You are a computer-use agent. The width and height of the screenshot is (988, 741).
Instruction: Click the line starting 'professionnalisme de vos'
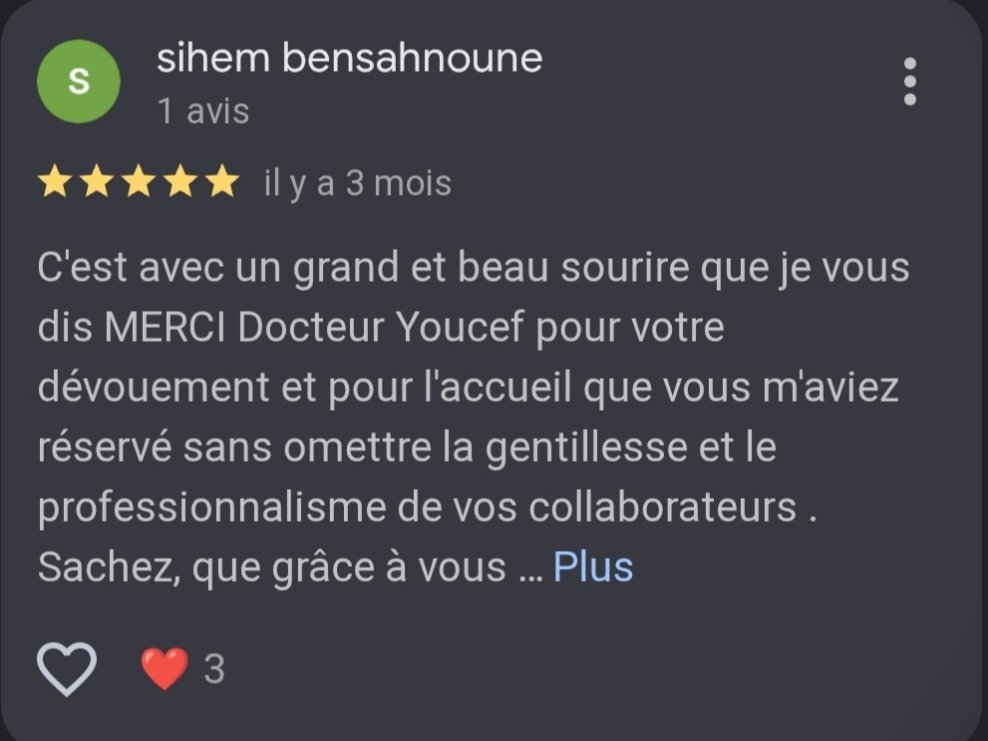tap(427, 508)
